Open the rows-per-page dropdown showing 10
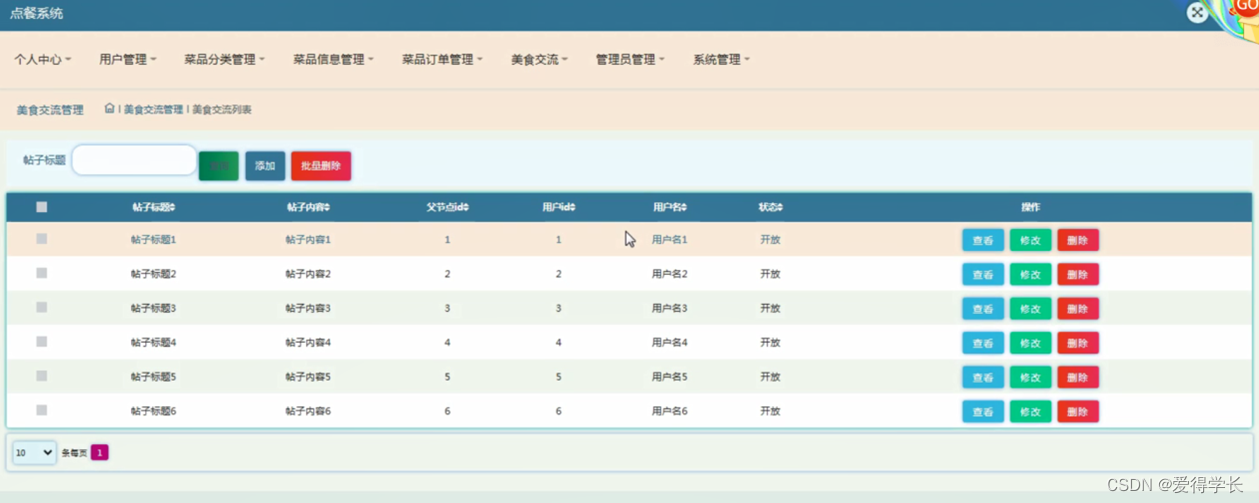The image size is (1259, 503). 34,453
